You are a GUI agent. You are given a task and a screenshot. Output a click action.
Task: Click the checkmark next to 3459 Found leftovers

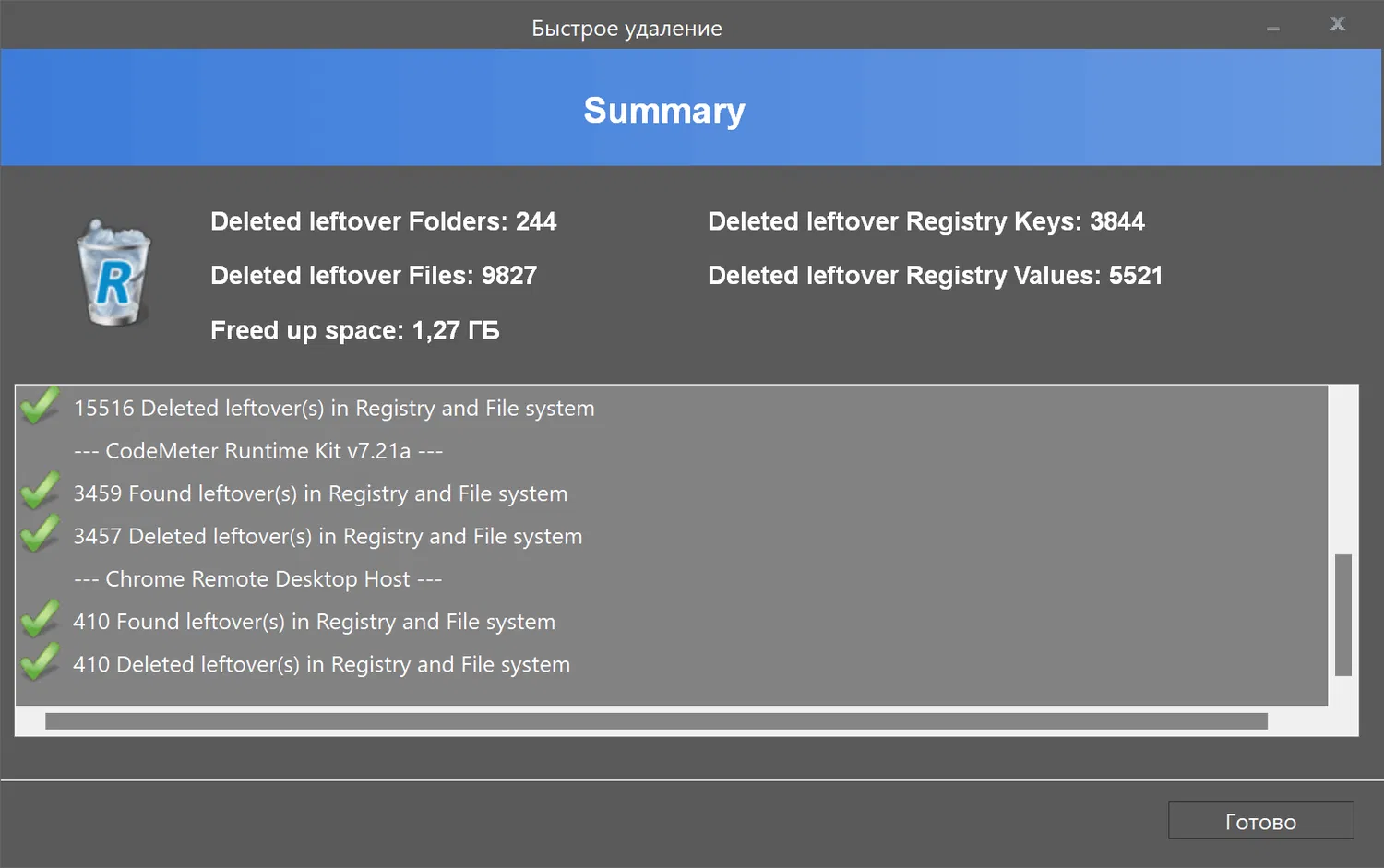coord(40,492)
